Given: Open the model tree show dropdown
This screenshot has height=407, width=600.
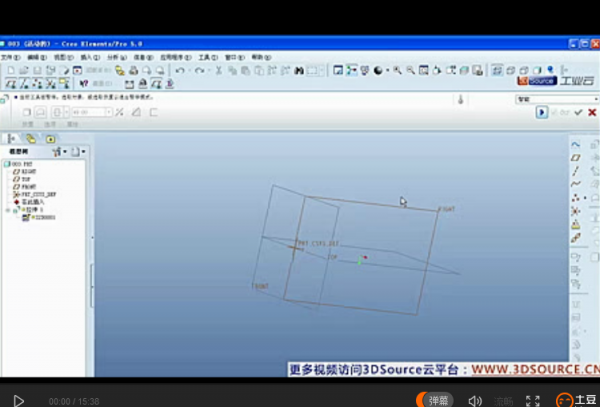Looking at the screenshot, I should click(78, 152).
